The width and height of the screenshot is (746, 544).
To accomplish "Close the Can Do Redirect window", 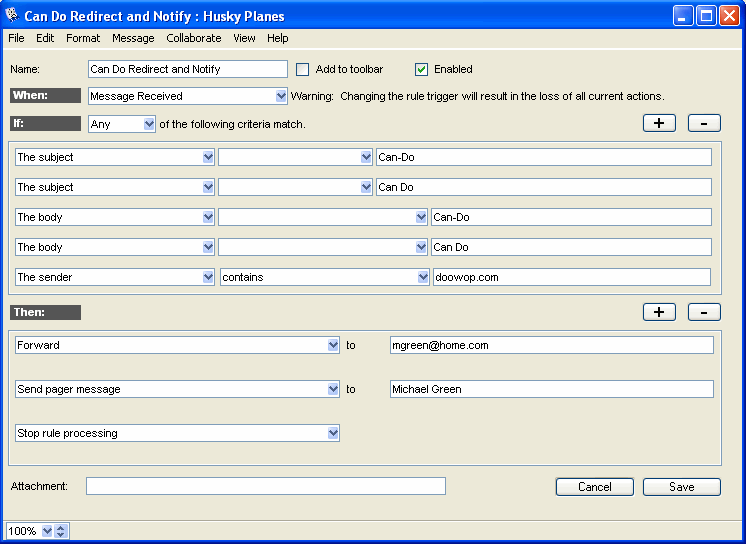I will coord(729,15).
